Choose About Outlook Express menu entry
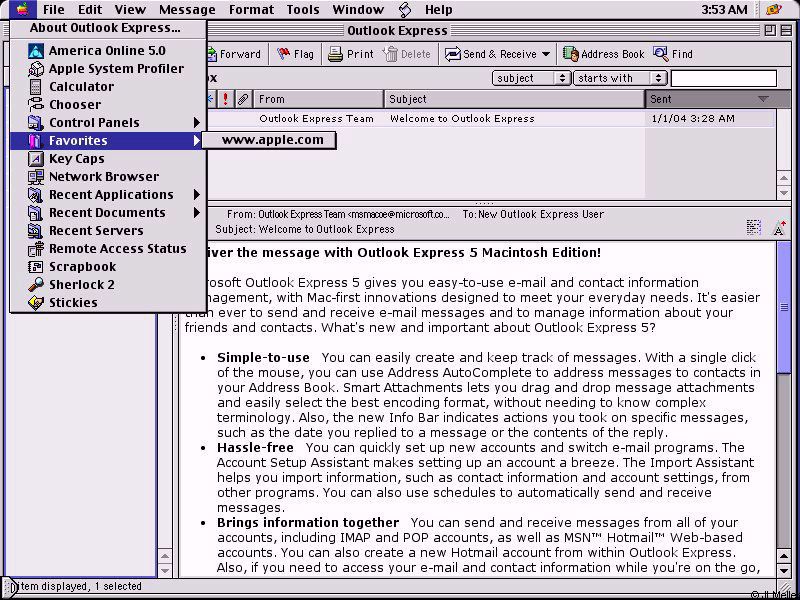The height and width of the screenshot is (600, 800). [x=105, y=28]
